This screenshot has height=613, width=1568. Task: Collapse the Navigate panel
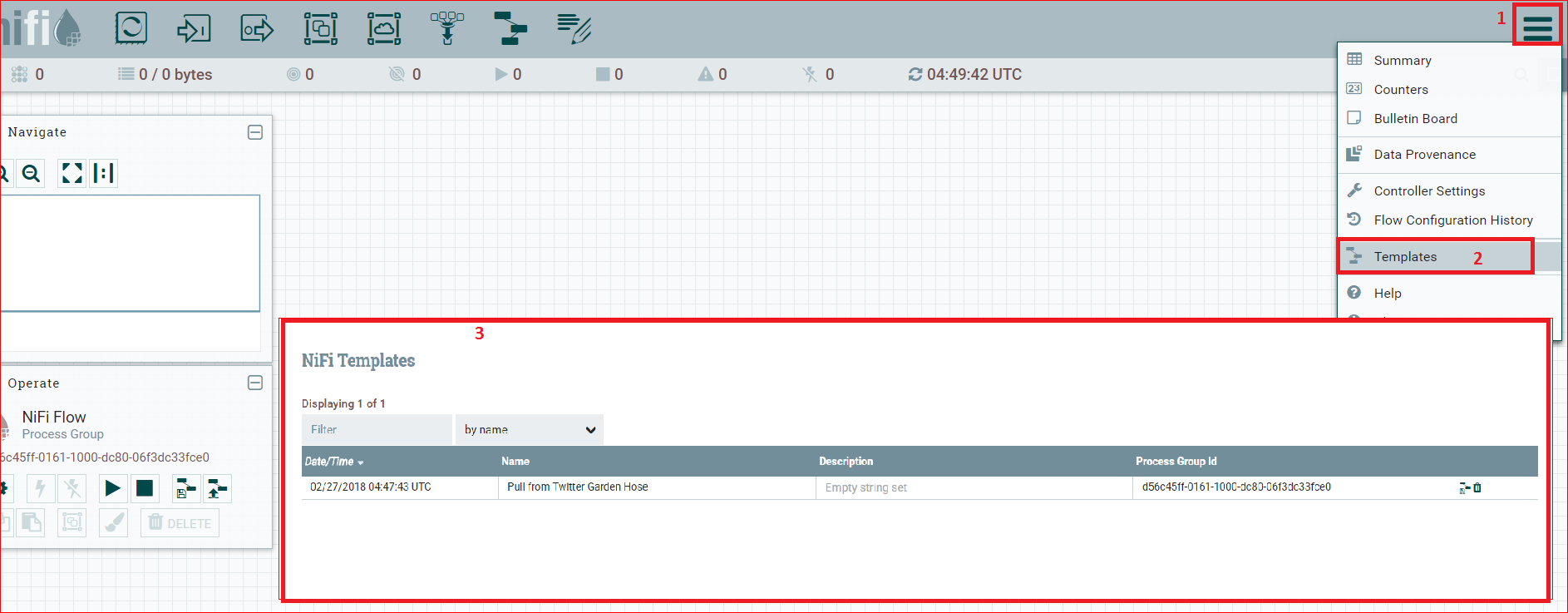pos(255,132)
